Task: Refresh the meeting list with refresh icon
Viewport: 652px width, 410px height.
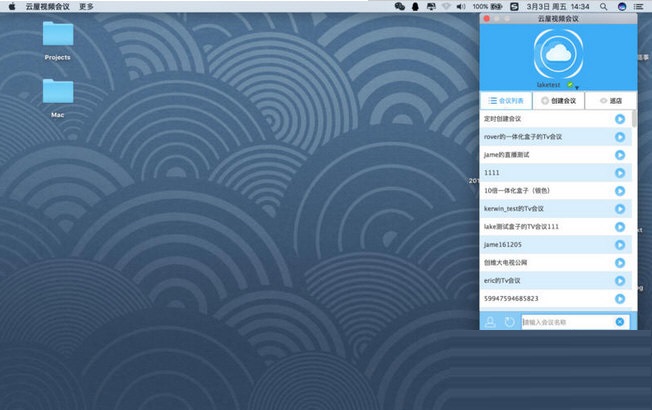Action: [509, 322]
